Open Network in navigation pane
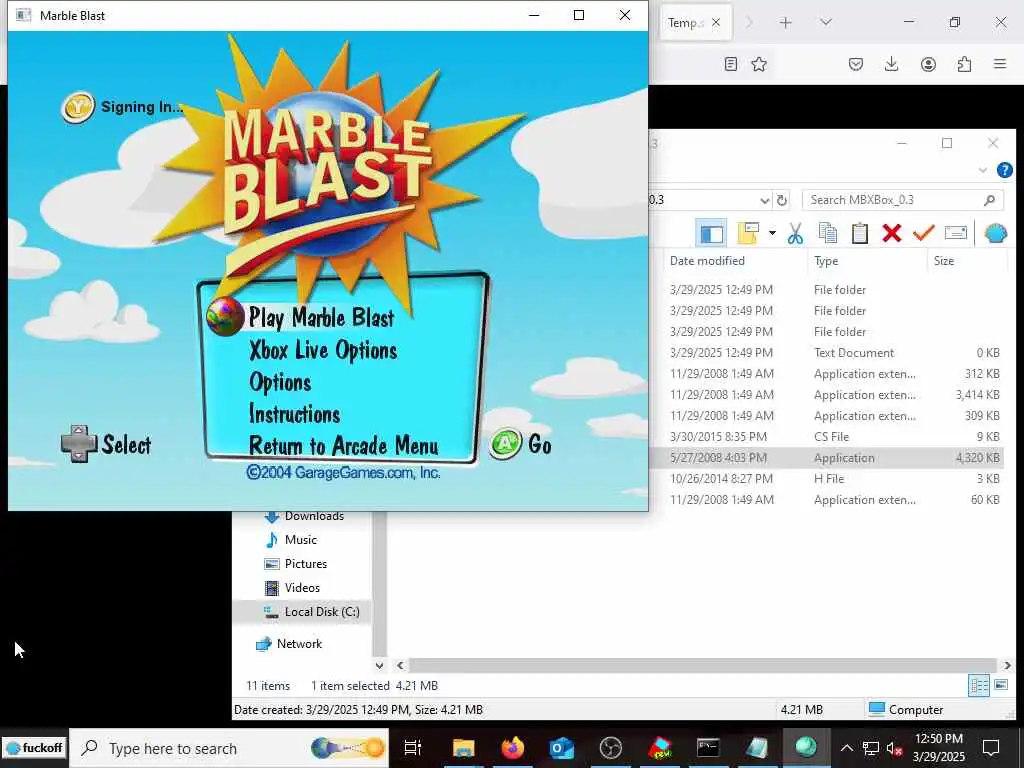 pos(299,644)
